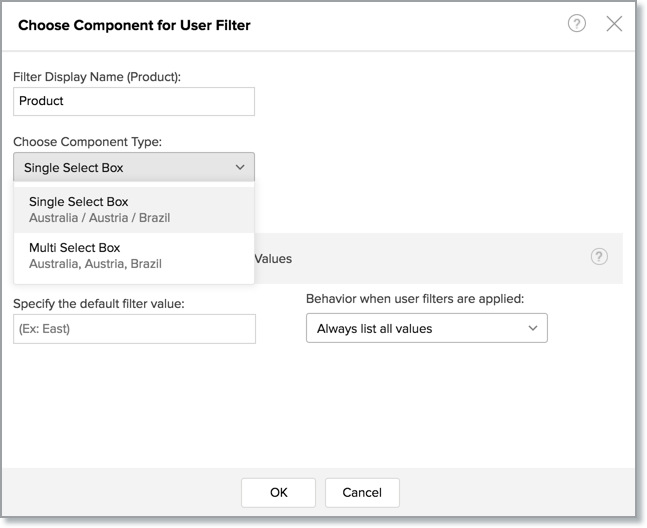Click the help icon beside Values section
The image size is (647, 528).
[599, 257]
